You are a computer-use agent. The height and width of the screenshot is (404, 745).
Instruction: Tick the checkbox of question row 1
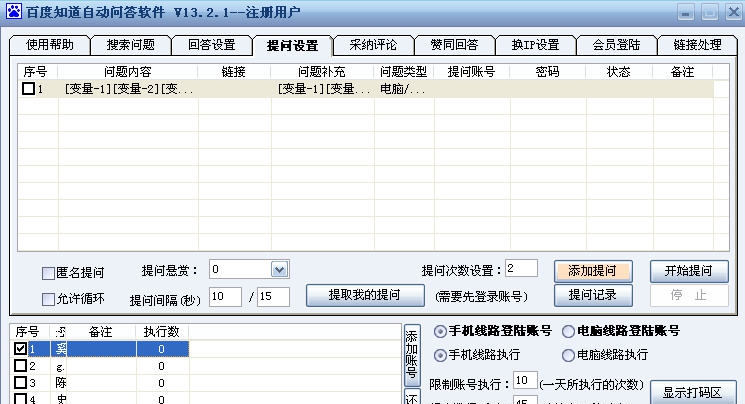pyautogui.click(x=29, y=88)
